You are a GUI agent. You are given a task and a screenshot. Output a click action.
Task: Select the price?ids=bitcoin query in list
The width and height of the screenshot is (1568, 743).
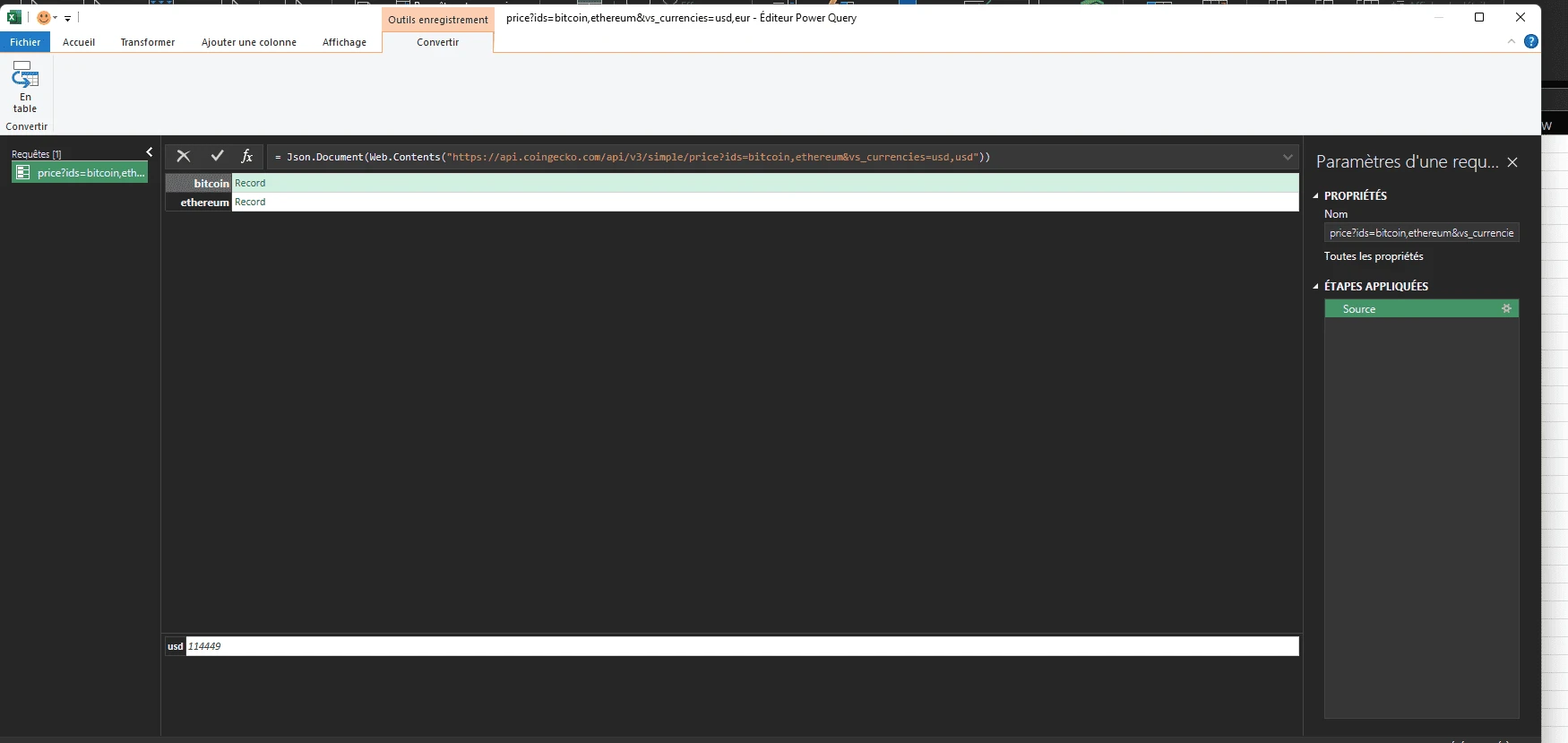click(80, 172)
